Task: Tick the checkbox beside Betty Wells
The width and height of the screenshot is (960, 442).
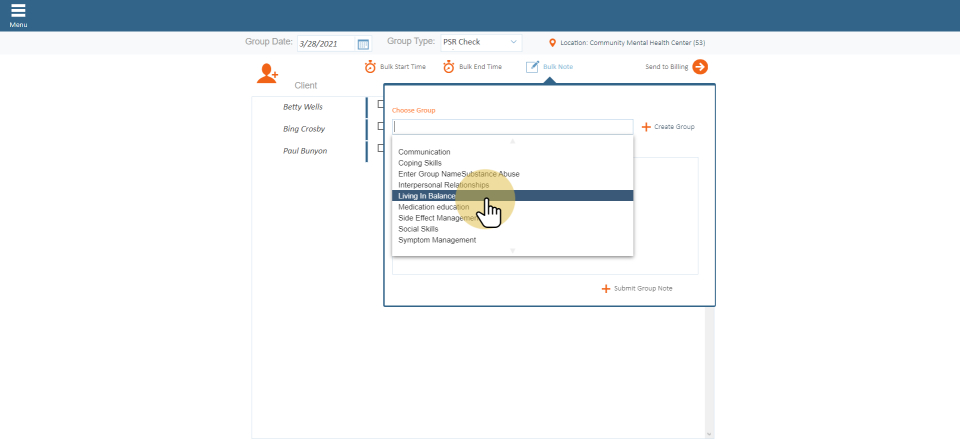Action: coord(380,105)
